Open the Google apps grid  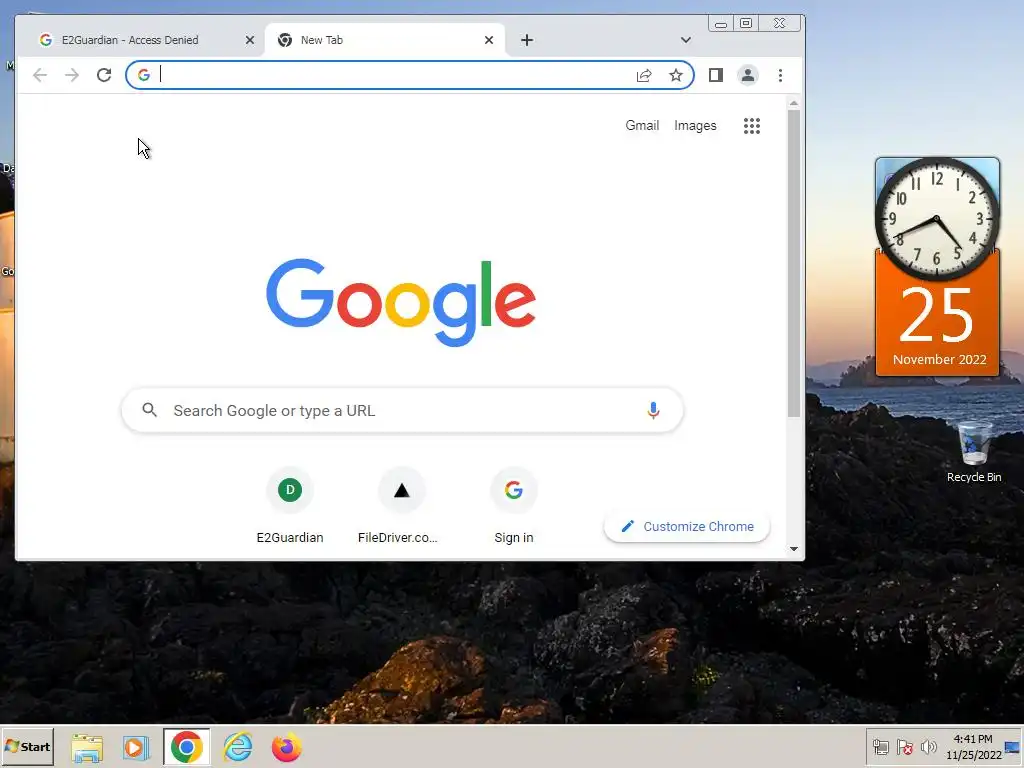point(752,125)
